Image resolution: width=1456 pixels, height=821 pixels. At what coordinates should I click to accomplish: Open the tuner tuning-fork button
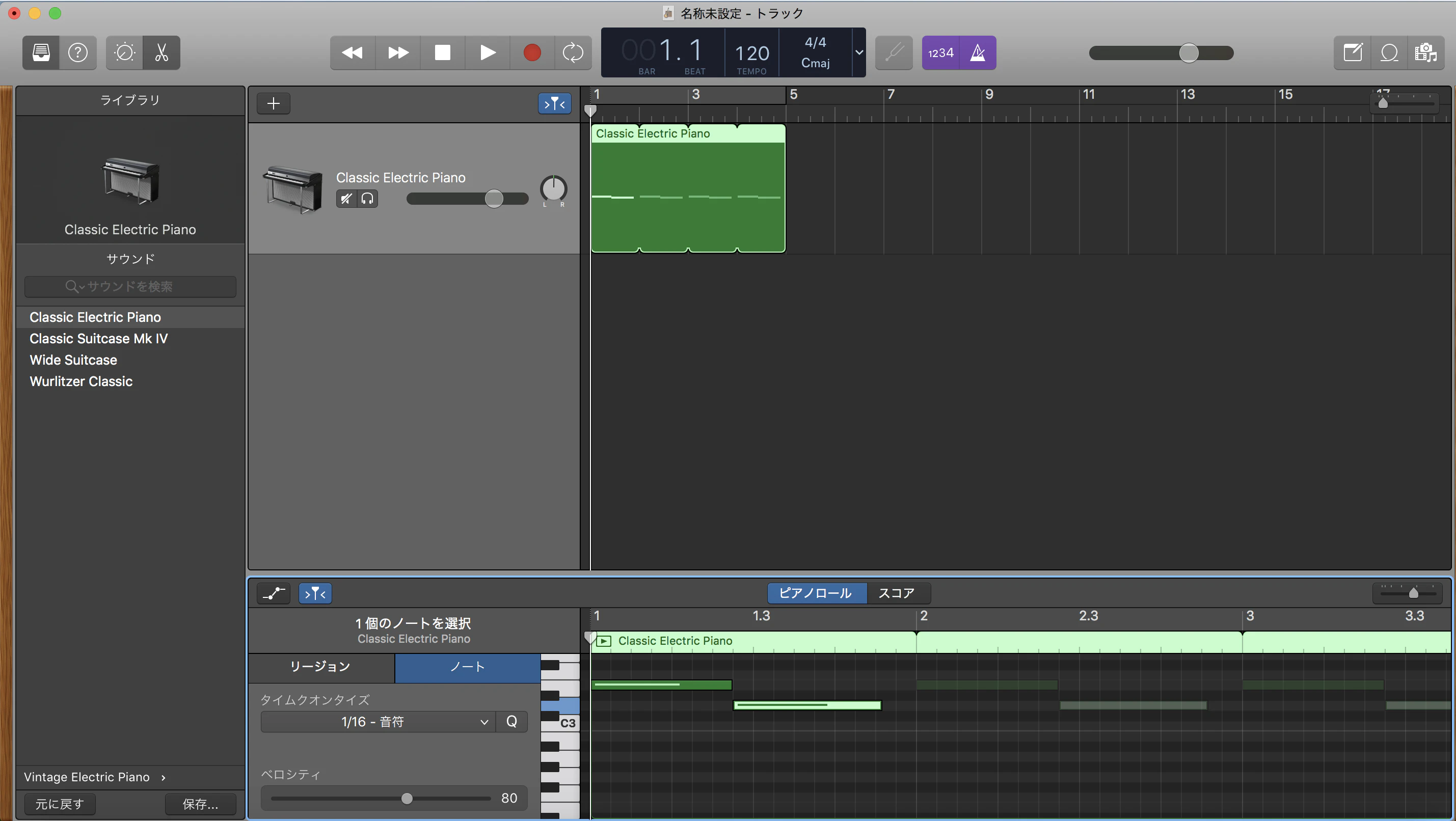coord(894,52)
